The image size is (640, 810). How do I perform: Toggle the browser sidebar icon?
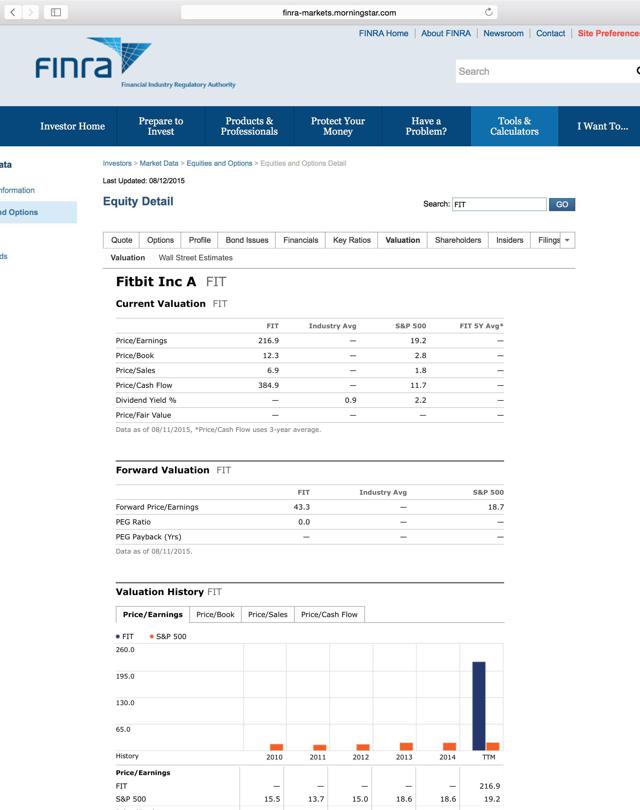click(x=56, y=12)
